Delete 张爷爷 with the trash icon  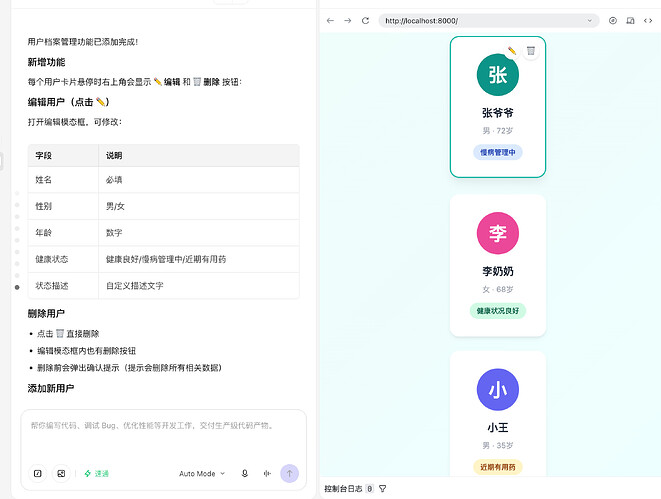(531, 51)
